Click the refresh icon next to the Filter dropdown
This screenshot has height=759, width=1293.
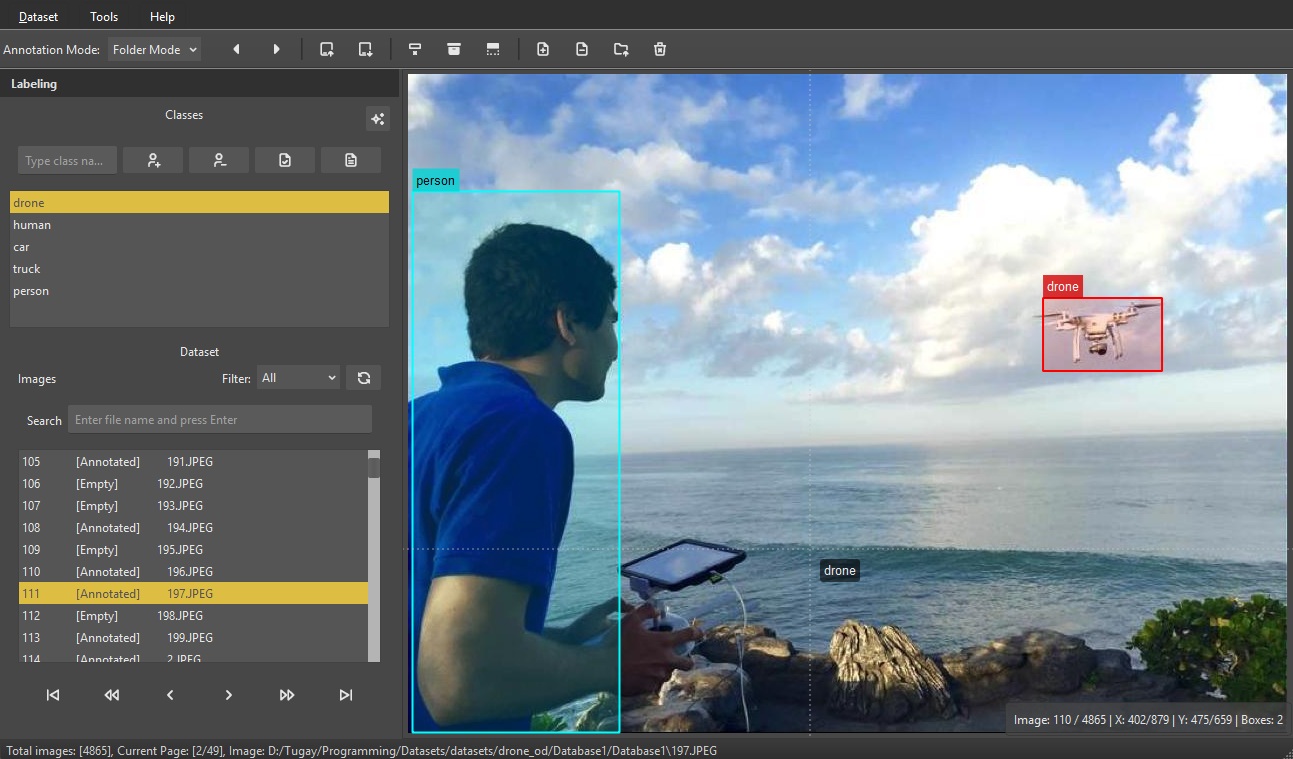[363, 377]
